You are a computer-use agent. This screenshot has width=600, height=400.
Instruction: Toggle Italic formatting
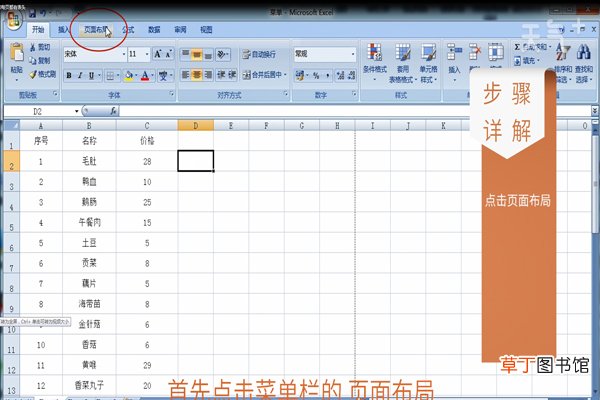point(80,76)
